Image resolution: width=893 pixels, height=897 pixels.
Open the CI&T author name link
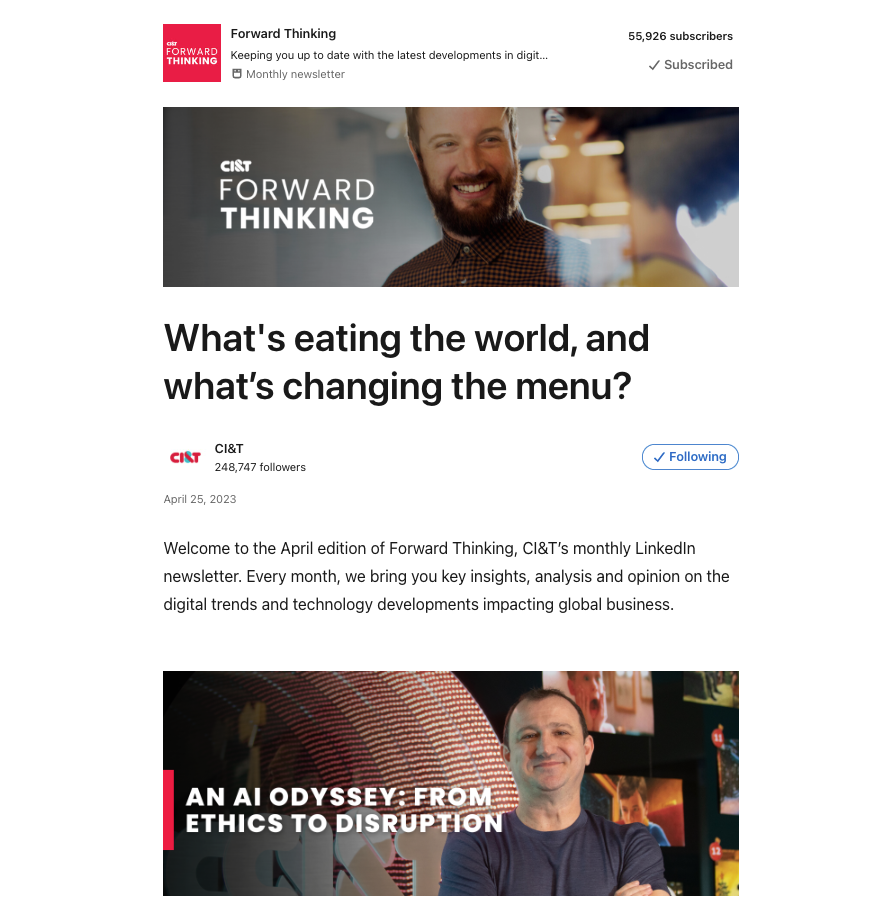[229, 448]
